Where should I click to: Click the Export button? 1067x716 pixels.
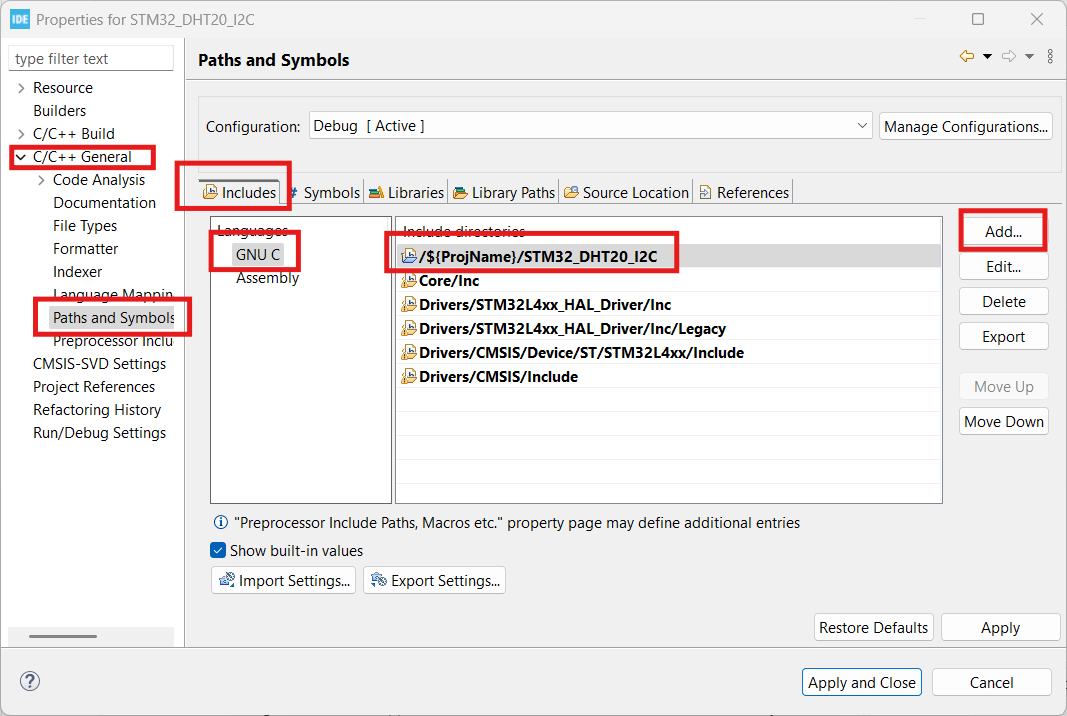point(1003,336)
